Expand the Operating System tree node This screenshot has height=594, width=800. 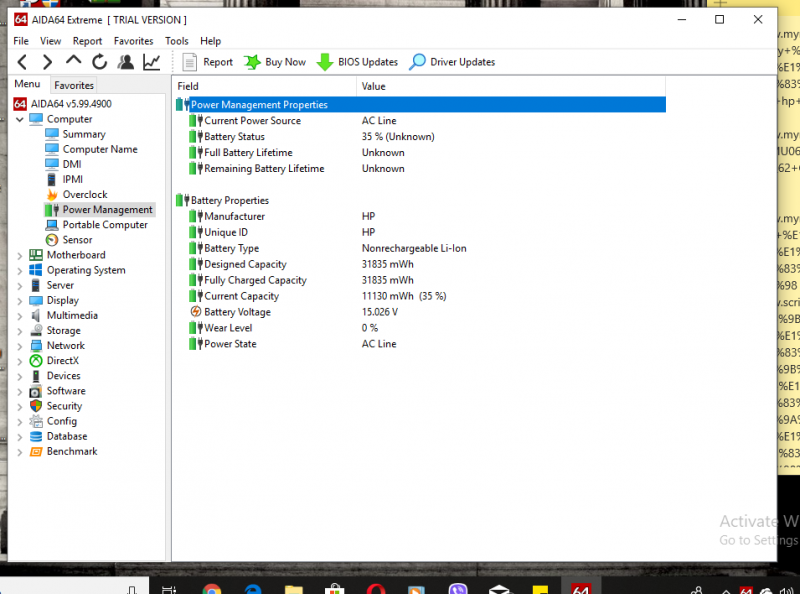coord(20,270)
